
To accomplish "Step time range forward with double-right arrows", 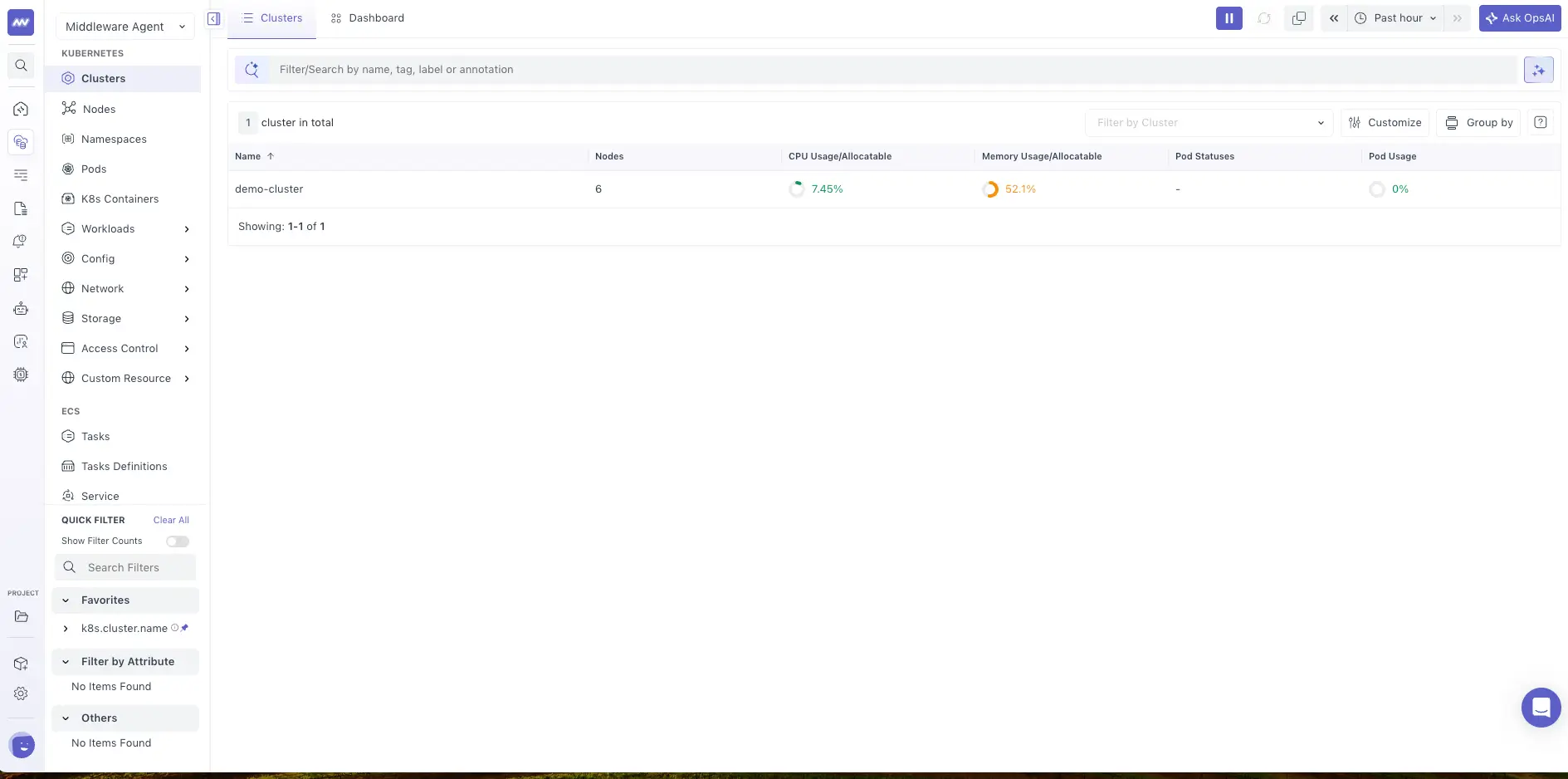I will point(1458,18).
